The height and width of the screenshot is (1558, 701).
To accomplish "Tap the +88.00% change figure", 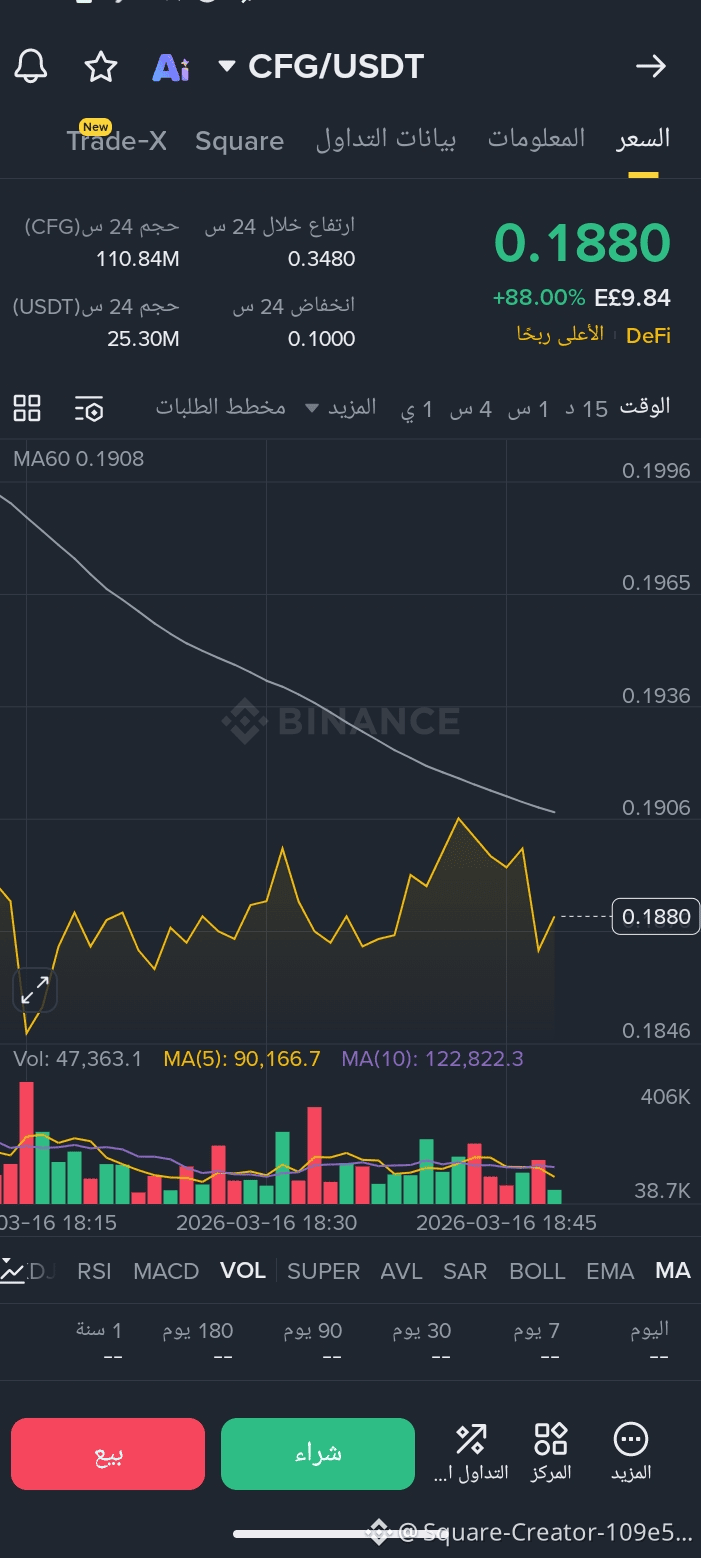I will click(539, 297).
